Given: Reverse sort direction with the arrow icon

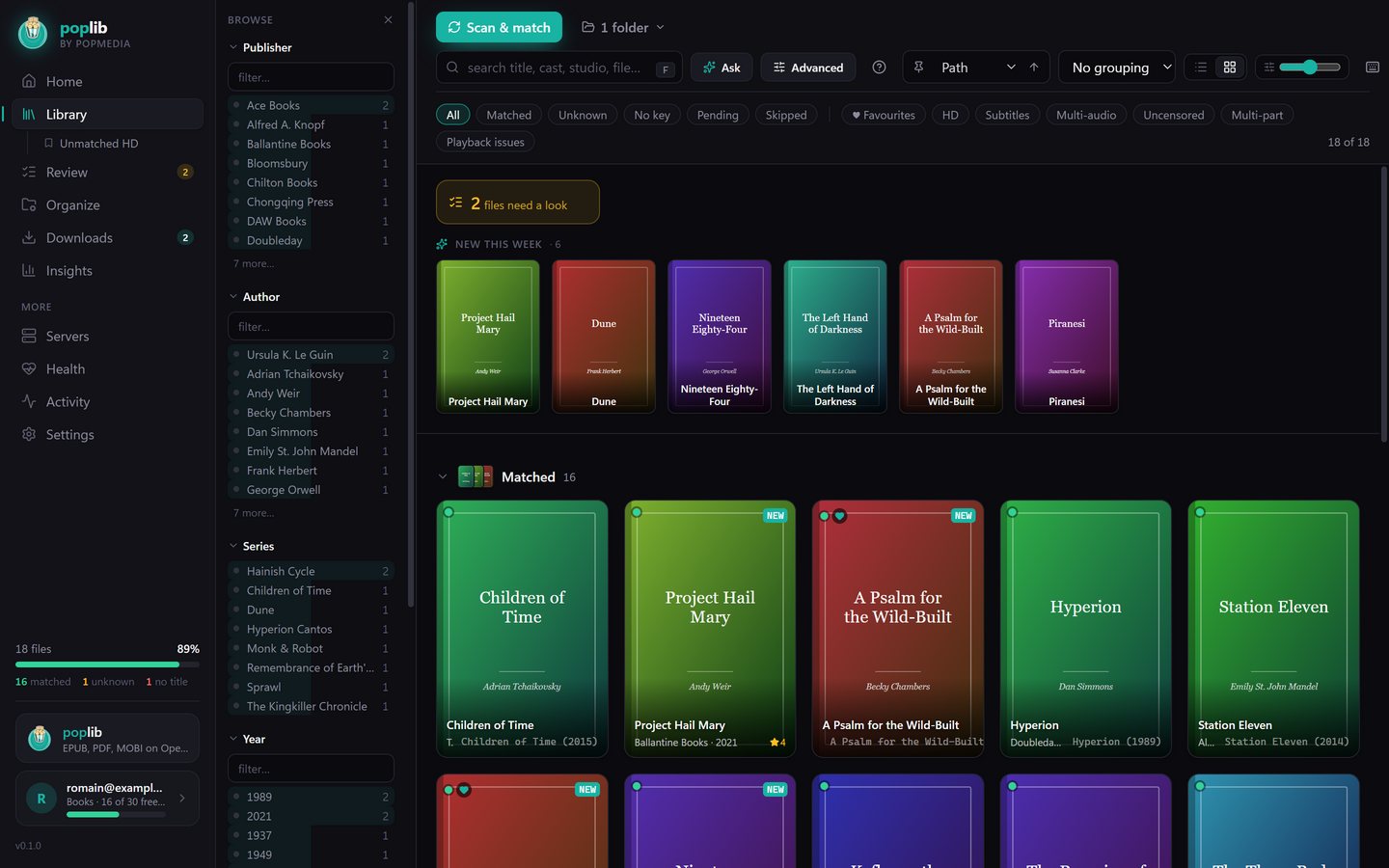Looking at the screenshot, I should (1034, 68).
